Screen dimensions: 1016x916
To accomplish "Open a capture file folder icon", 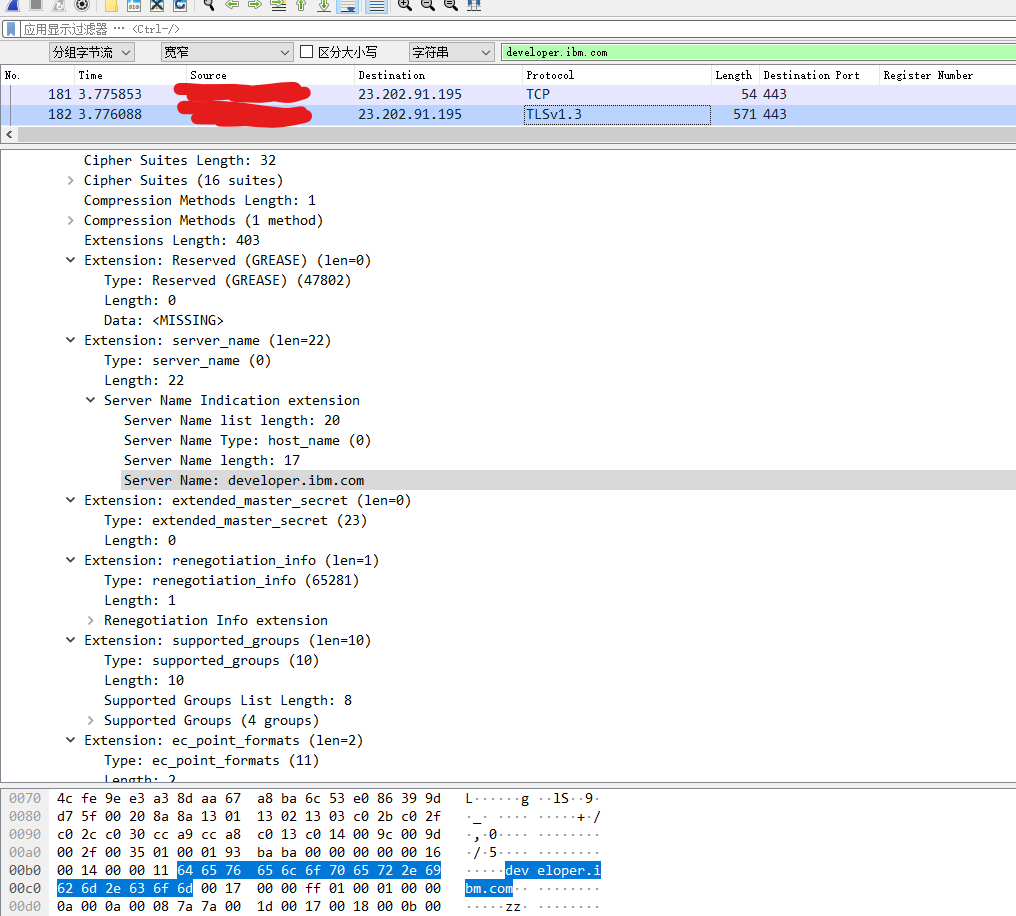I will [111, 5].
